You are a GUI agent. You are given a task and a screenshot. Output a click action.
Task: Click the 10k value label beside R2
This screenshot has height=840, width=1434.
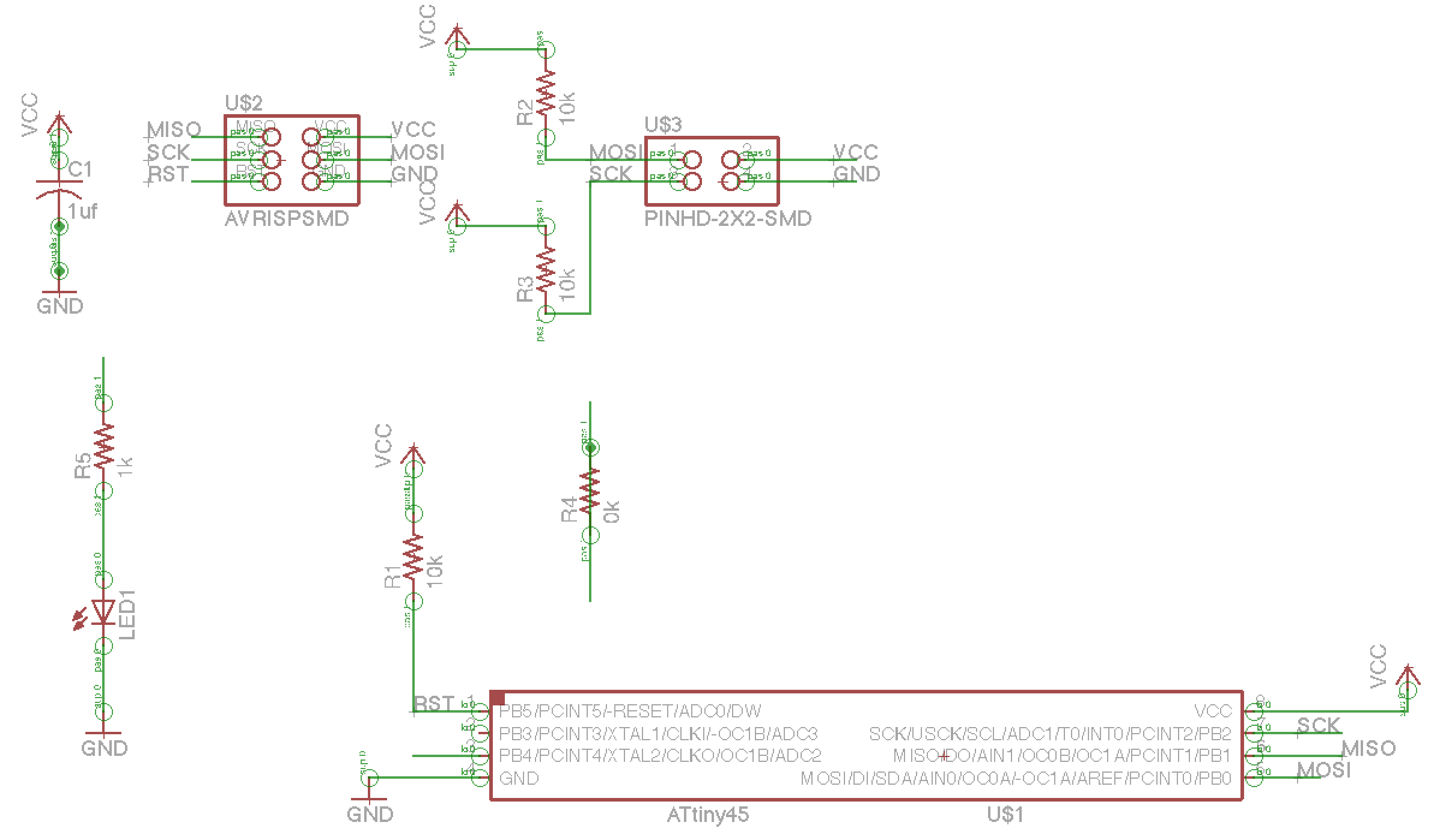click(567, 108)
